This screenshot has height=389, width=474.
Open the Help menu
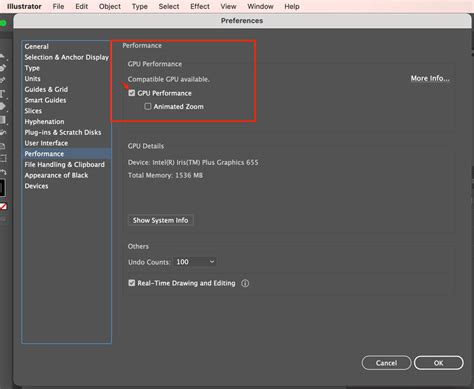tap(292, 6)
